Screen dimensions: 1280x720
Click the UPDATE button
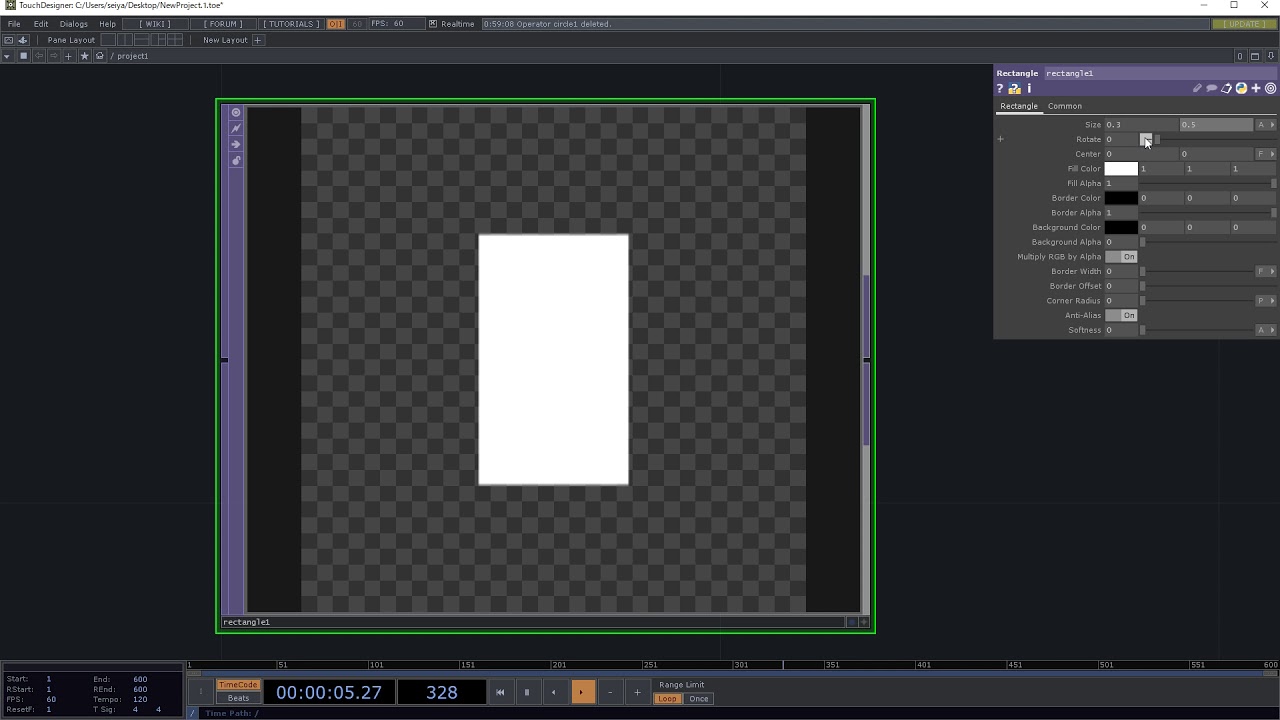pos(1244,24)
